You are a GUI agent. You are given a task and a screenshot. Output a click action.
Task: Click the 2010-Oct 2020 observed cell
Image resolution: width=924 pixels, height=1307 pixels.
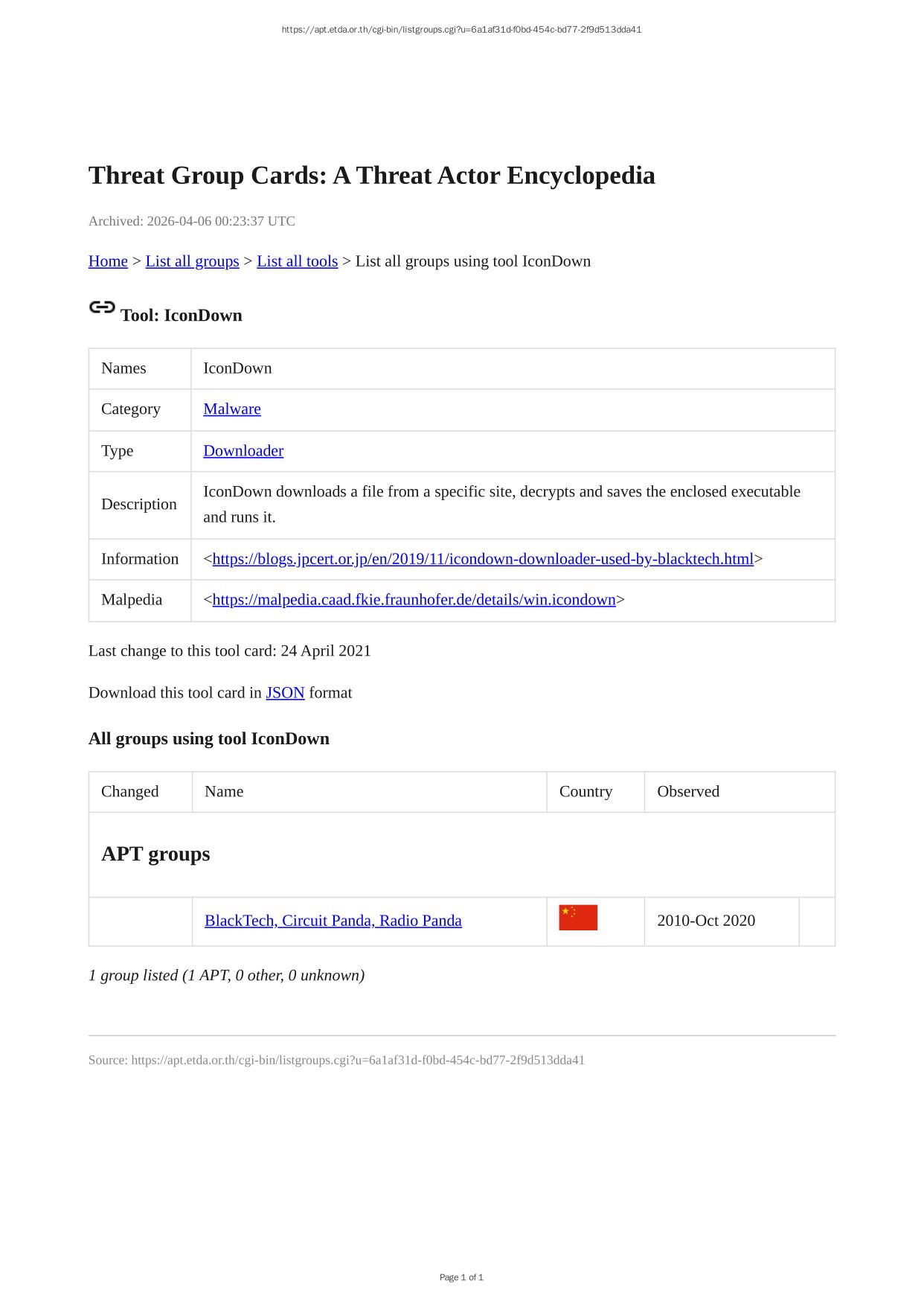click(x=706, y=920)
